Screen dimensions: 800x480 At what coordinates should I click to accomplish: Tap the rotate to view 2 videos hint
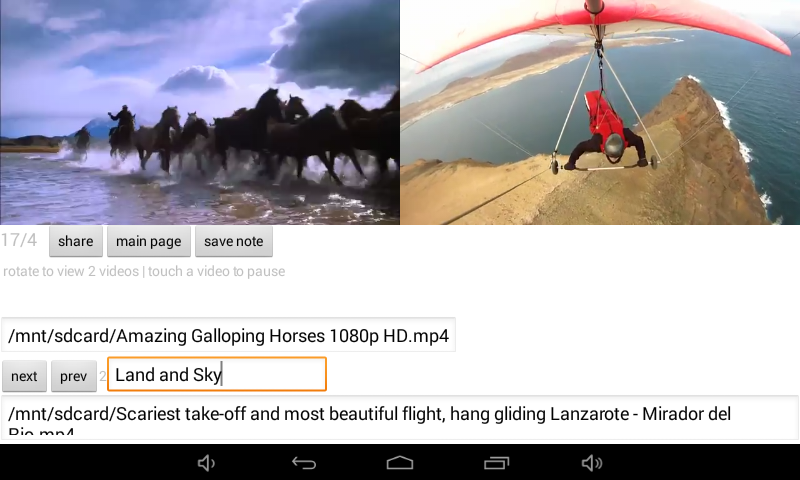[x=71, y=271]
